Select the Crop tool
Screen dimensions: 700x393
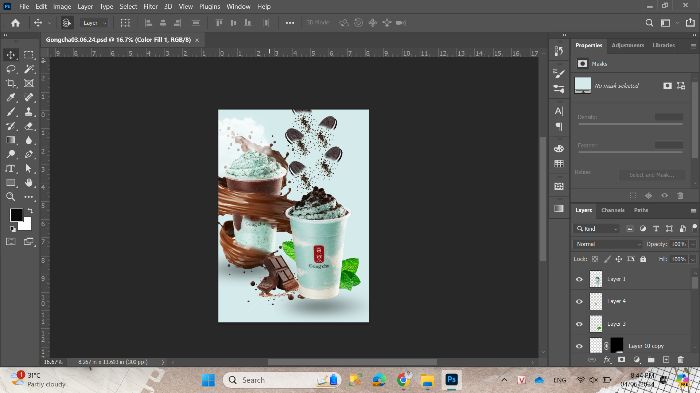coord(11,83)
